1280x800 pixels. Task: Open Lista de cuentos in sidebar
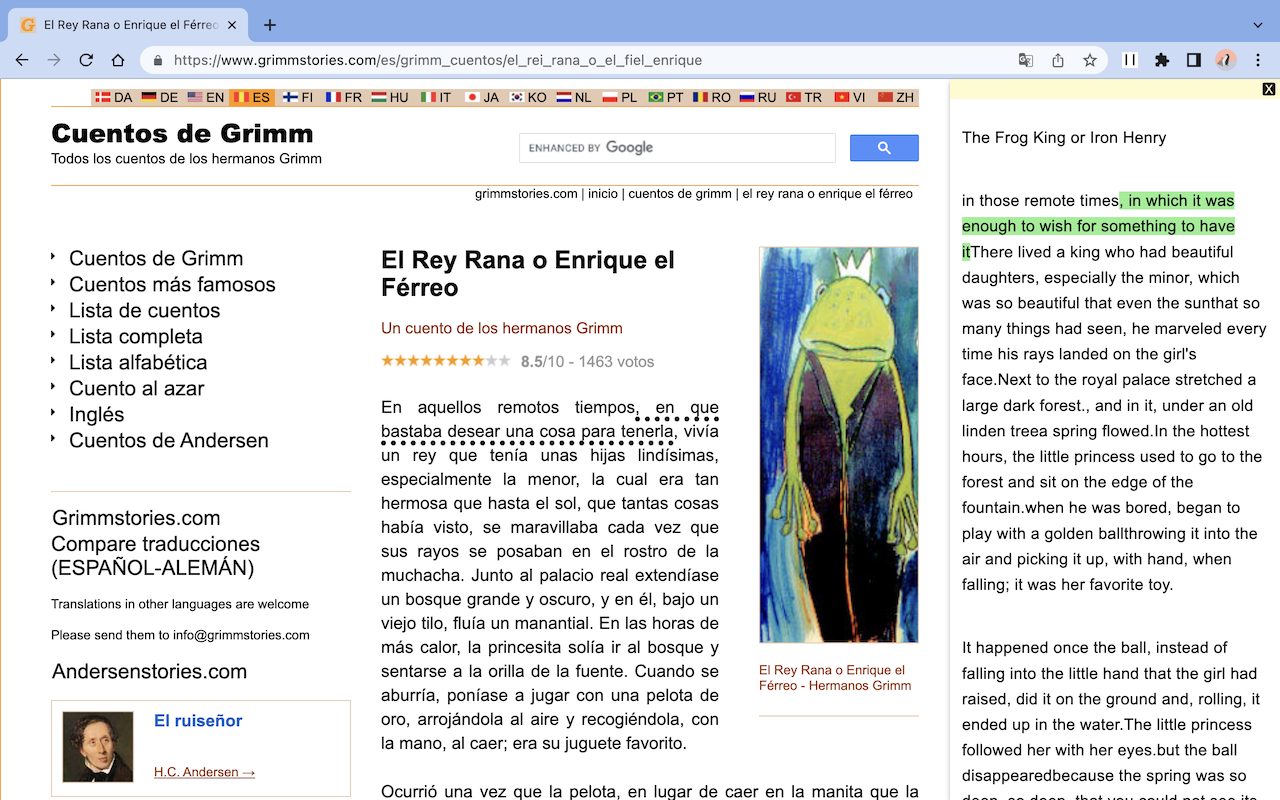coord(144,311)
